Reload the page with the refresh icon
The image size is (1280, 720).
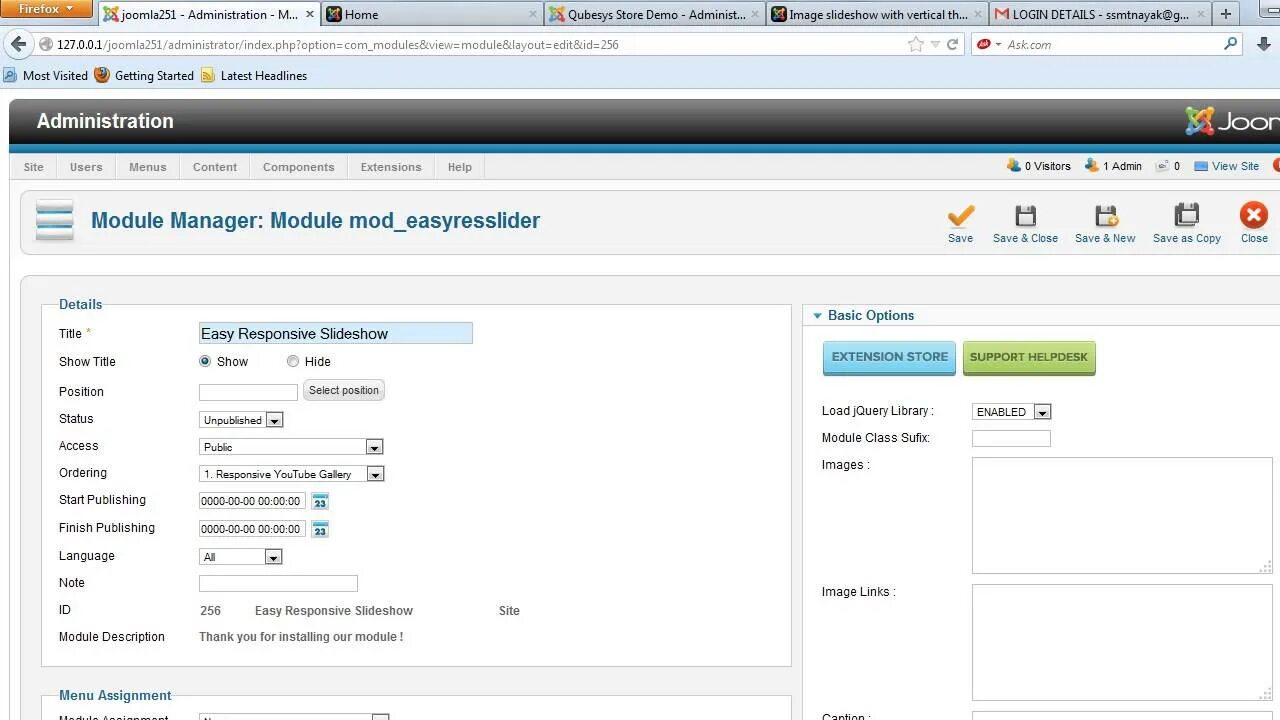[x=953, y=44]
